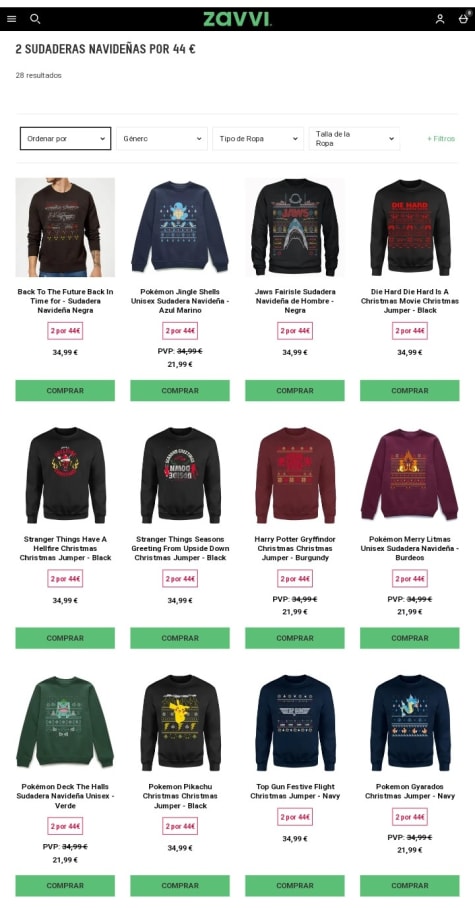Click the Zavvi logo
The height and width of the screenshot is (908, 475).
tap(237, 19)
